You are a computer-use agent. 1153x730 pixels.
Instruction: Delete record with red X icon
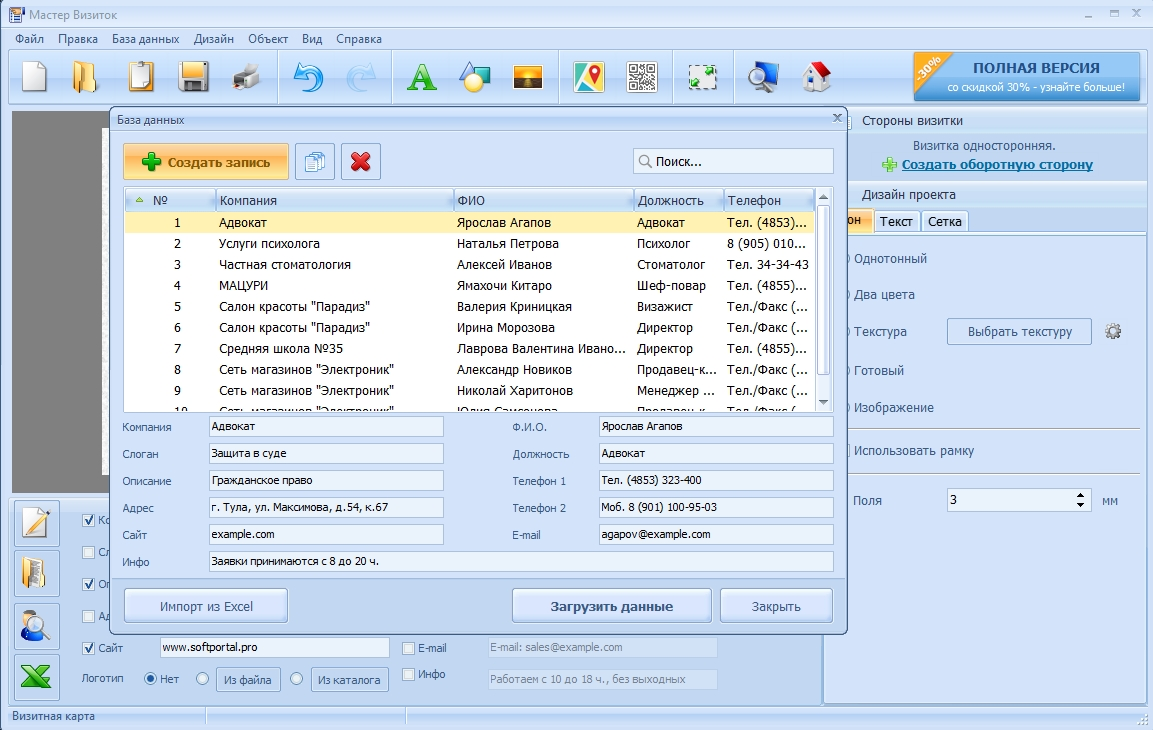tap(360, 162)
